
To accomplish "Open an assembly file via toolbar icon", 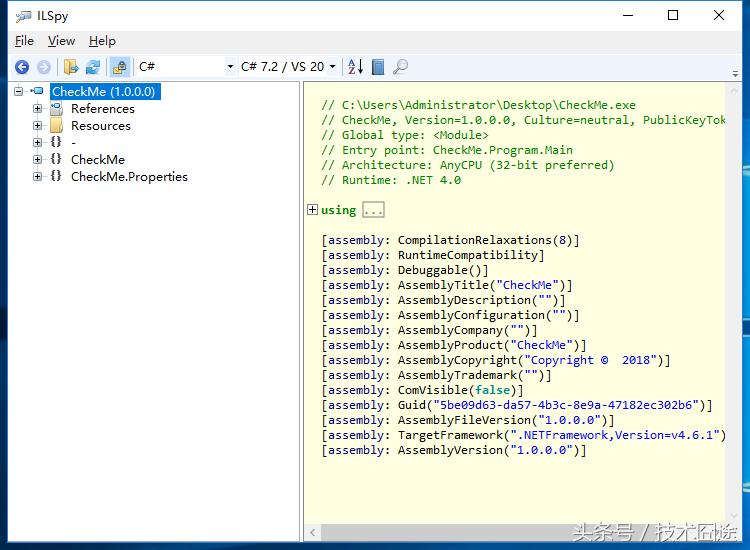I will [71, 67].
